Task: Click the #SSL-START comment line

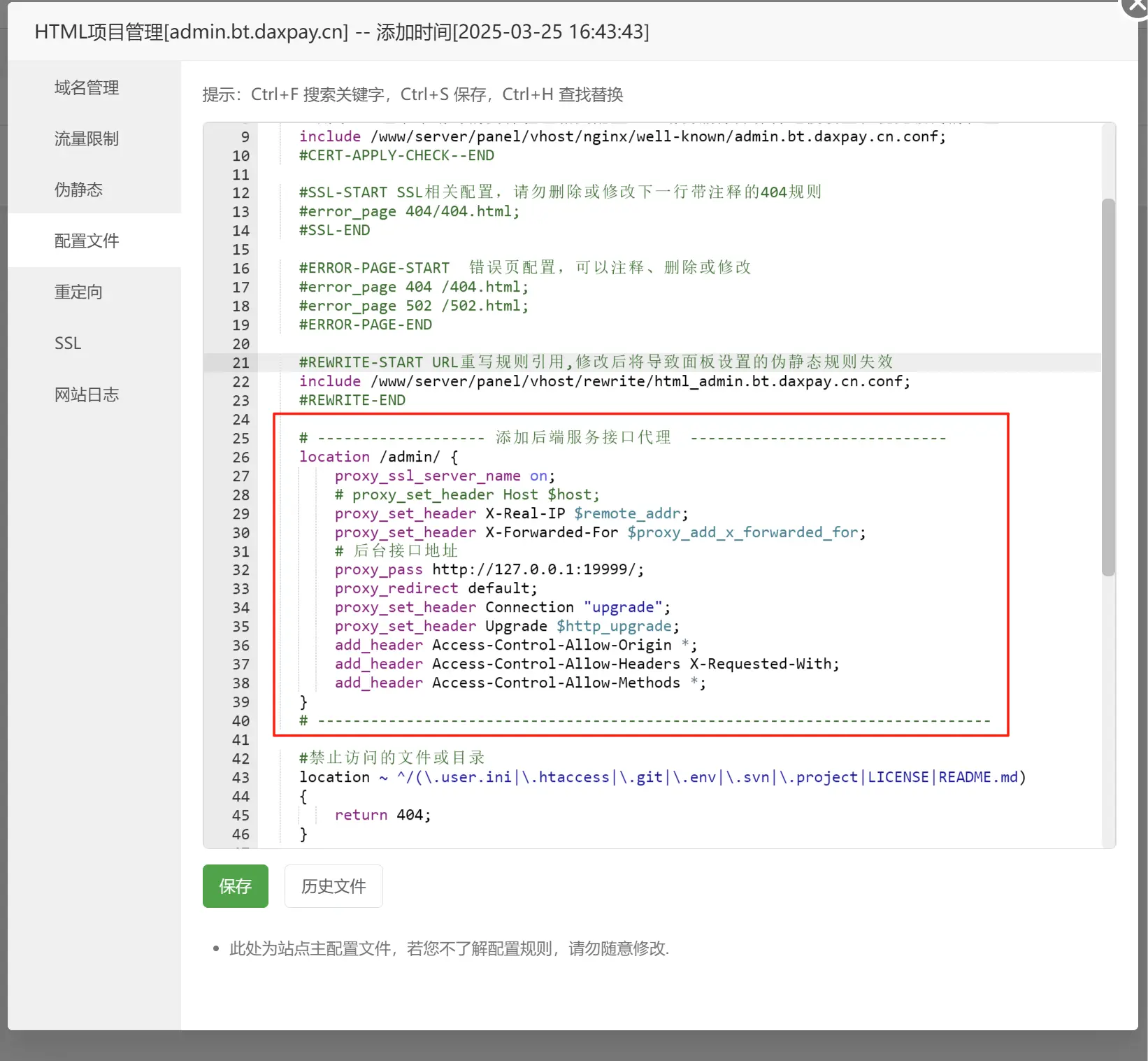Action: [560, 192]
